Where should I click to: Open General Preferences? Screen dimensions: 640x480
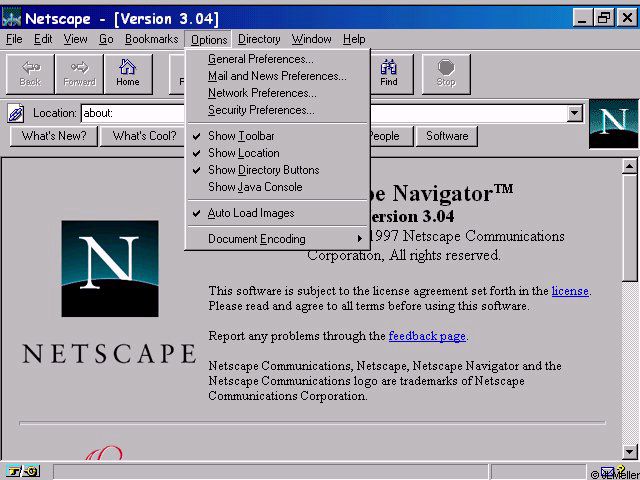(278, 59)
